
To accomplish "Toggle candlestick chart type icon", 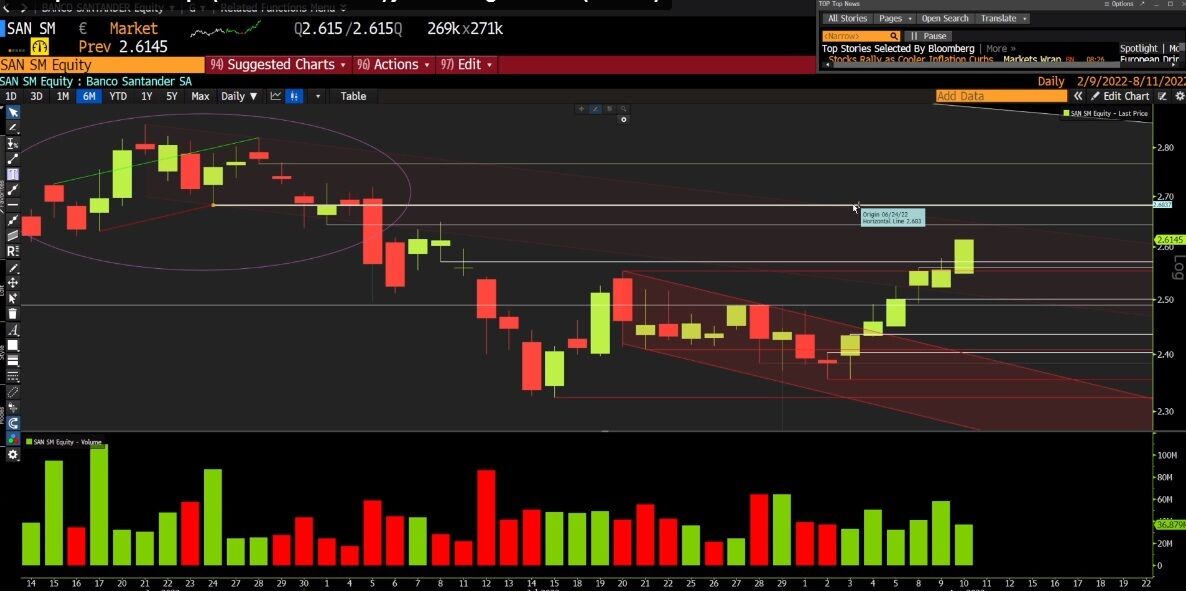I will pyautogui.click(x=295, y=96).
